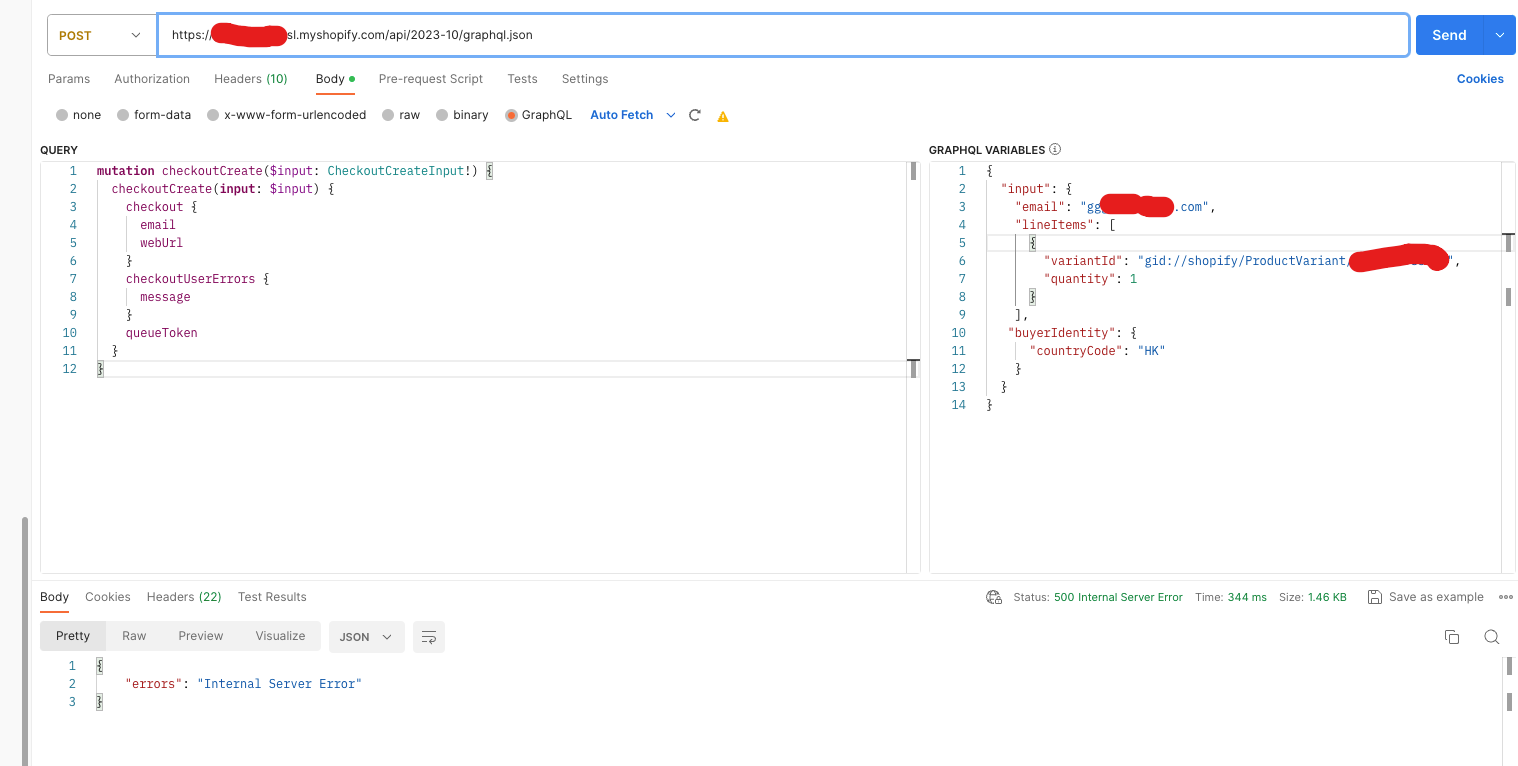This screenshot has height=766, width=1518.
Task: Click the yellow schema warning triangle icon
Action: (723, 116)
